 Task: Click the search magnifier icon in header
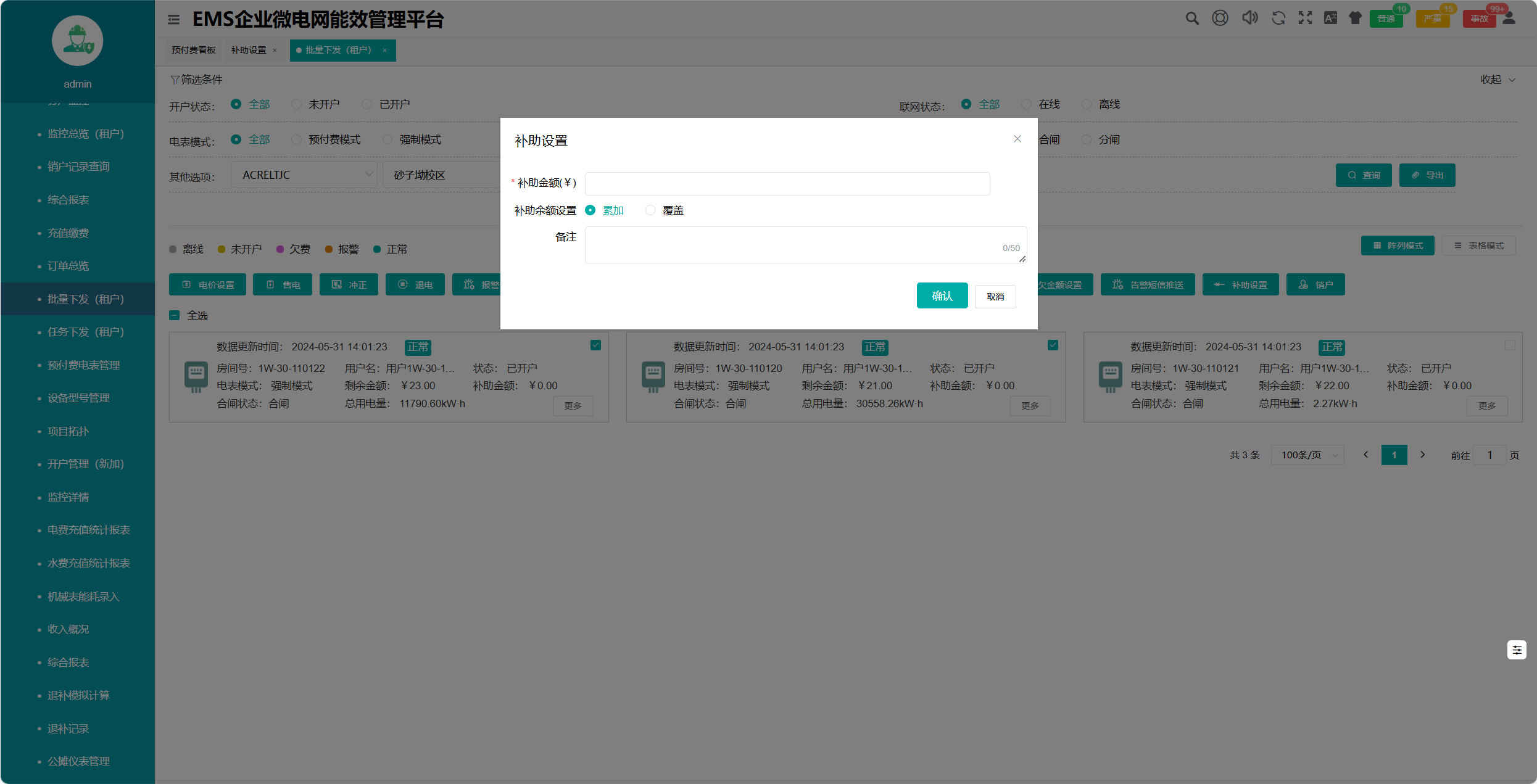(1192, 19)
